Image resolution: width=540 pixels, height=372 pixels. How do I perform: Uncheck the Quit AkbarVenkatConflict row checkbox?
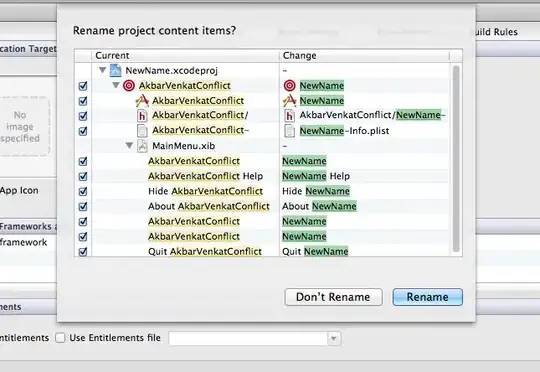83,252
